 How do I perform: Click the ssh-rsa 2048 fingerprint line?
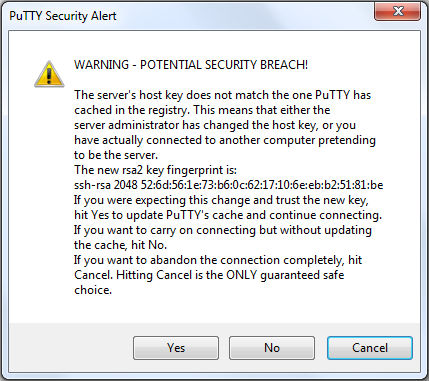[x=228, y=185]
